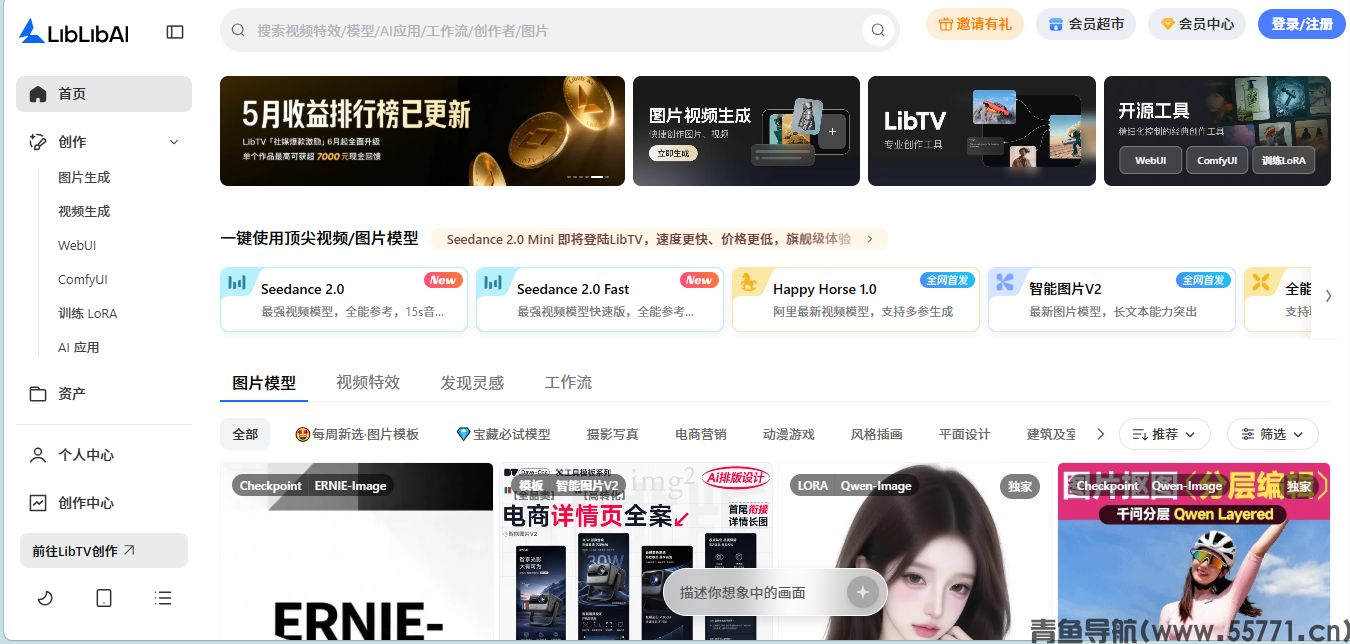Open the 电商详情页全案 template thumbnail
1350x644 pixels.
click(635, 553)
